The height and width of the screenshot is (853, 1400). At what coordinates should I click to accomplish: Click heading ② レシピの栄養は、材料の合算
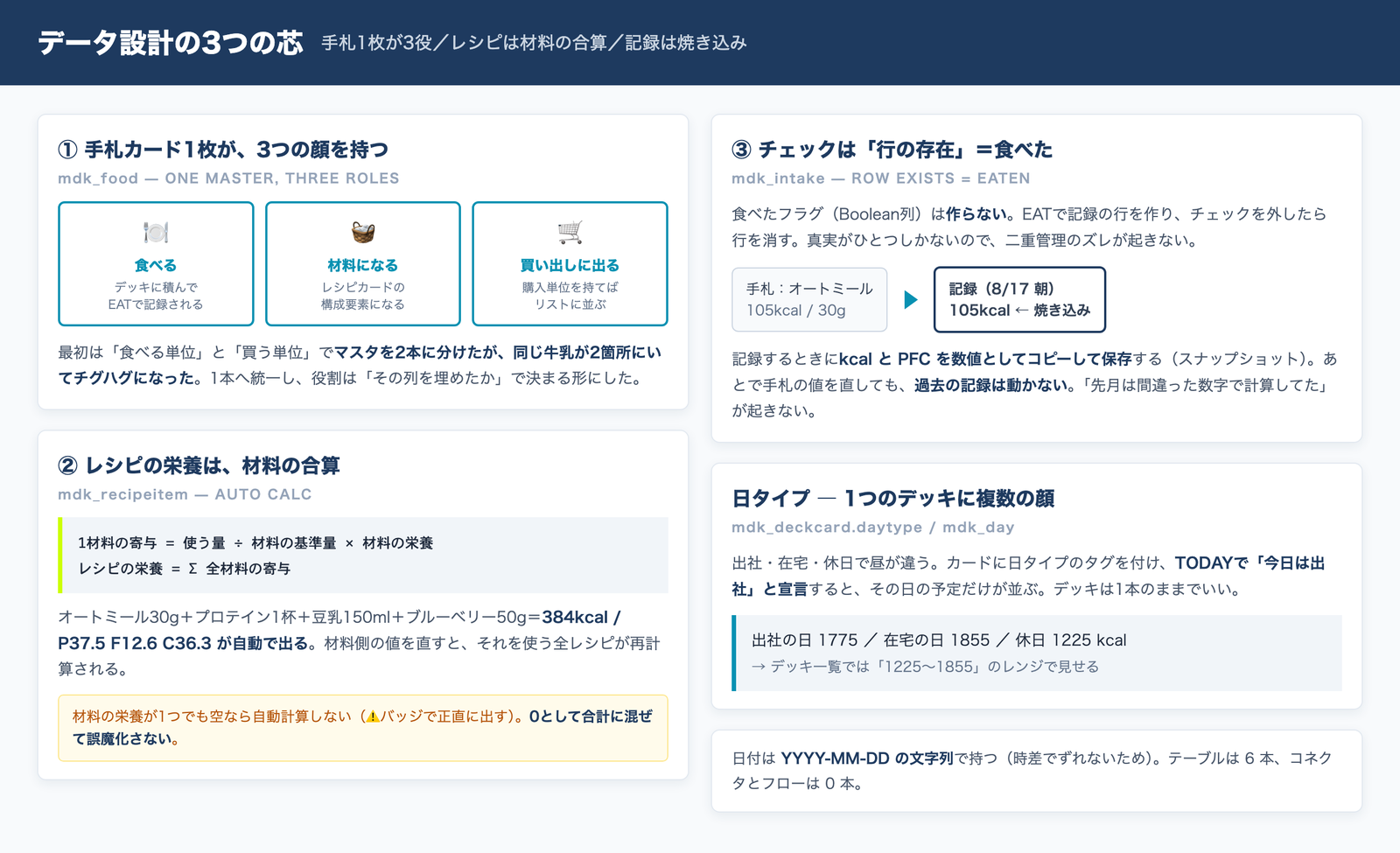click(199, 465)
